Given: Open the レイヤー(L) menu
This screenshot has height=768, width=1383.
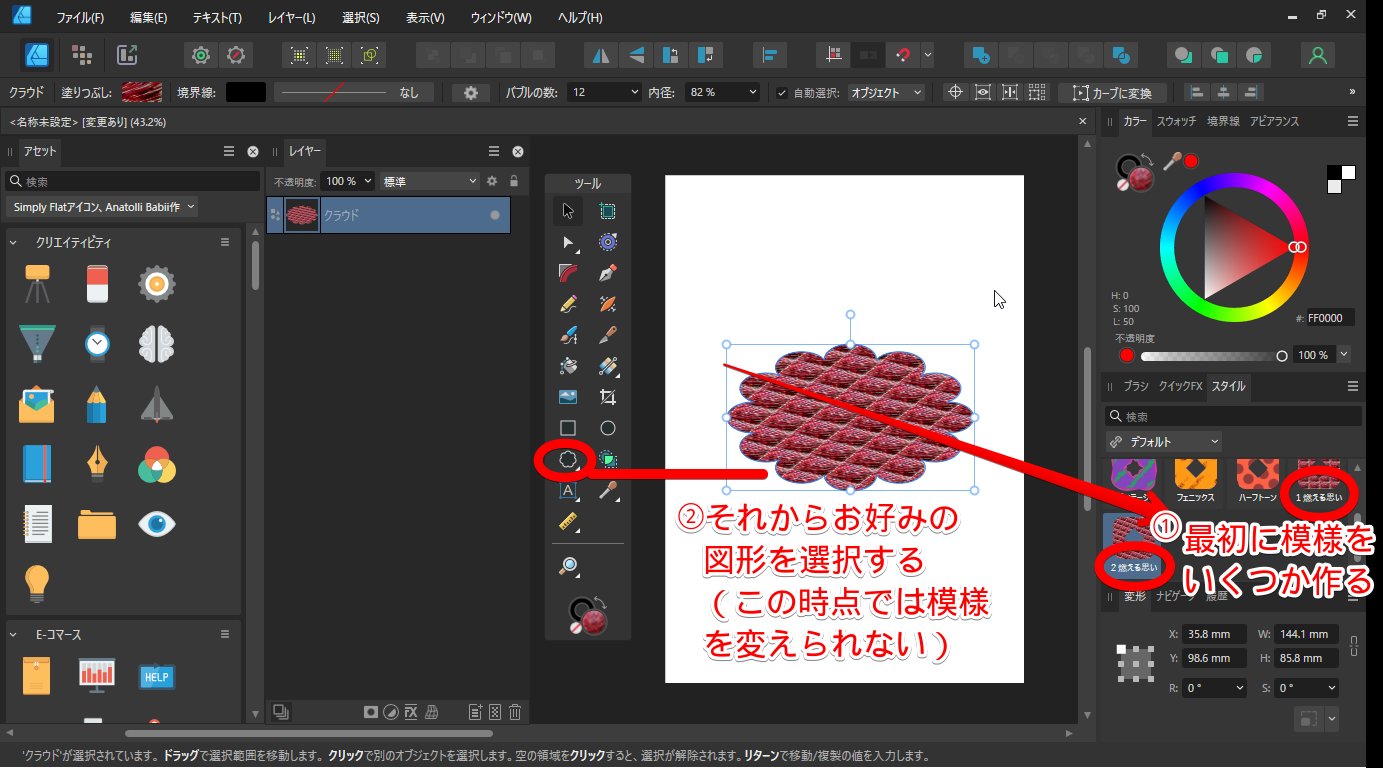Looking at the screenshot, I should [291, 18].
